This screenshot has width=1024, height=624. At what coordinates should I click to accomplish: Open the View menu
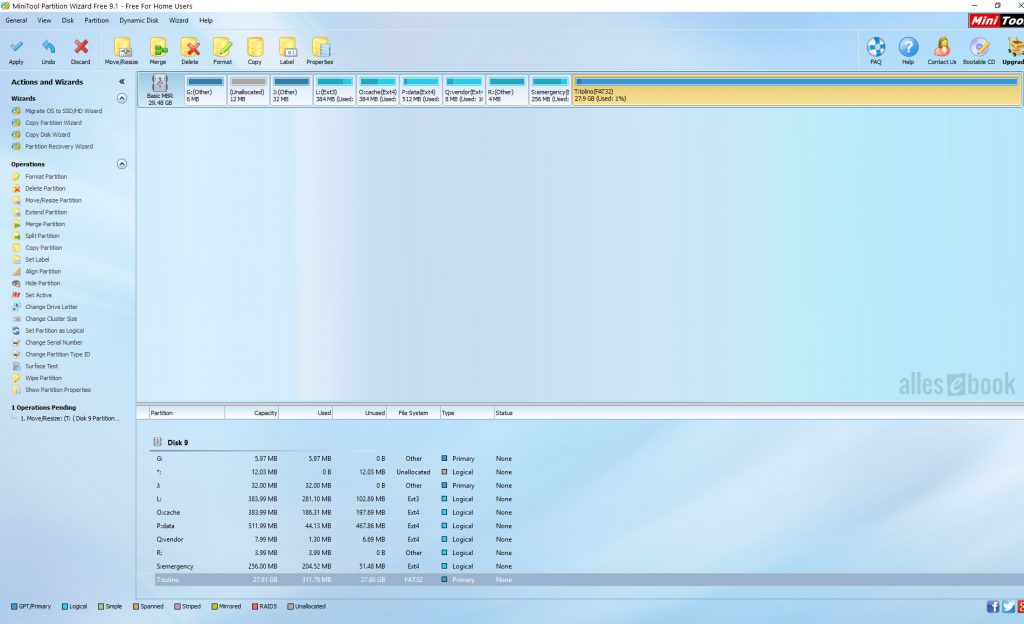tap(44, 20)
